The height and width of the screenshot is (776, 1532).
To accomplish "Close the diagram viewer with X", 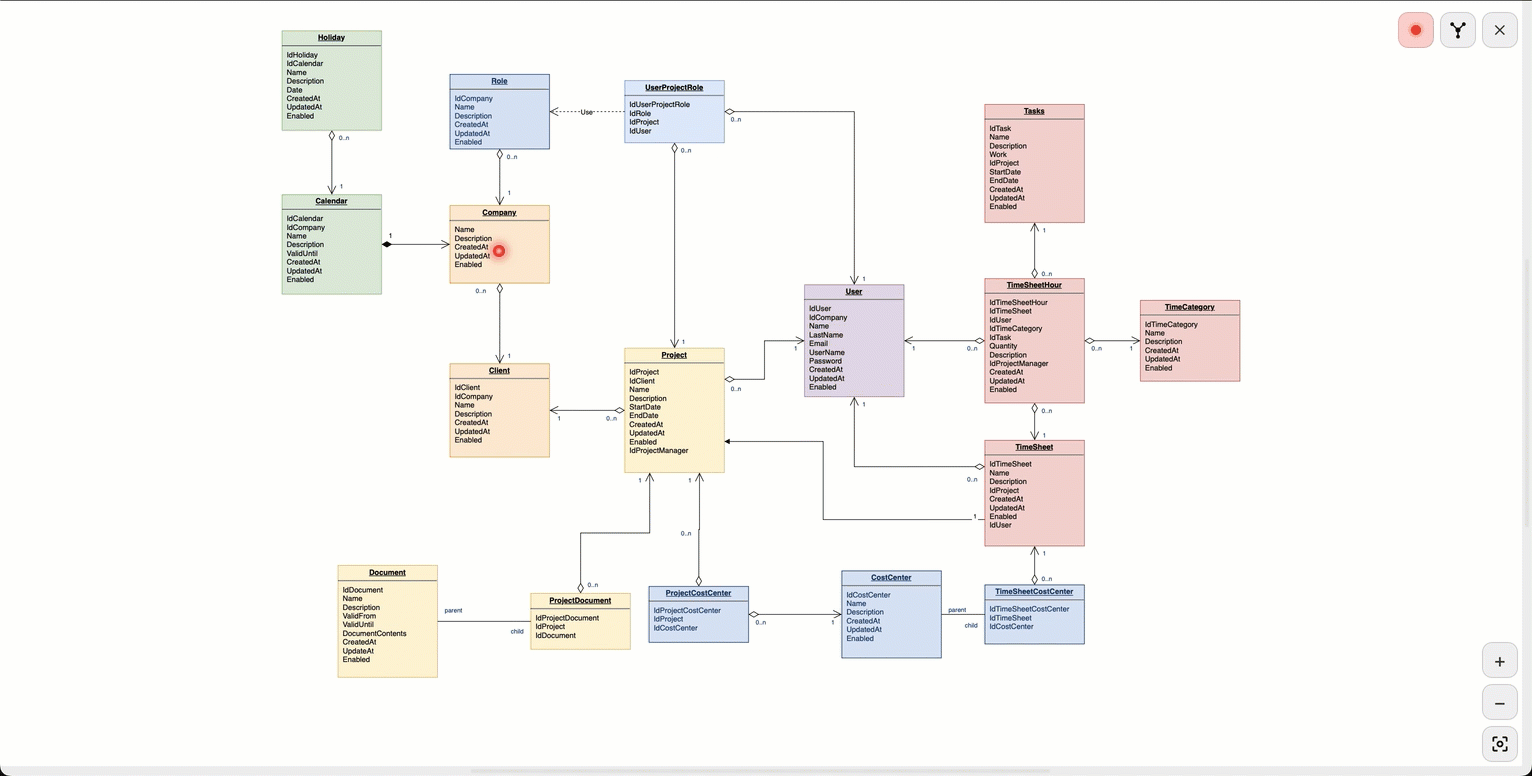I will 1499,30.
